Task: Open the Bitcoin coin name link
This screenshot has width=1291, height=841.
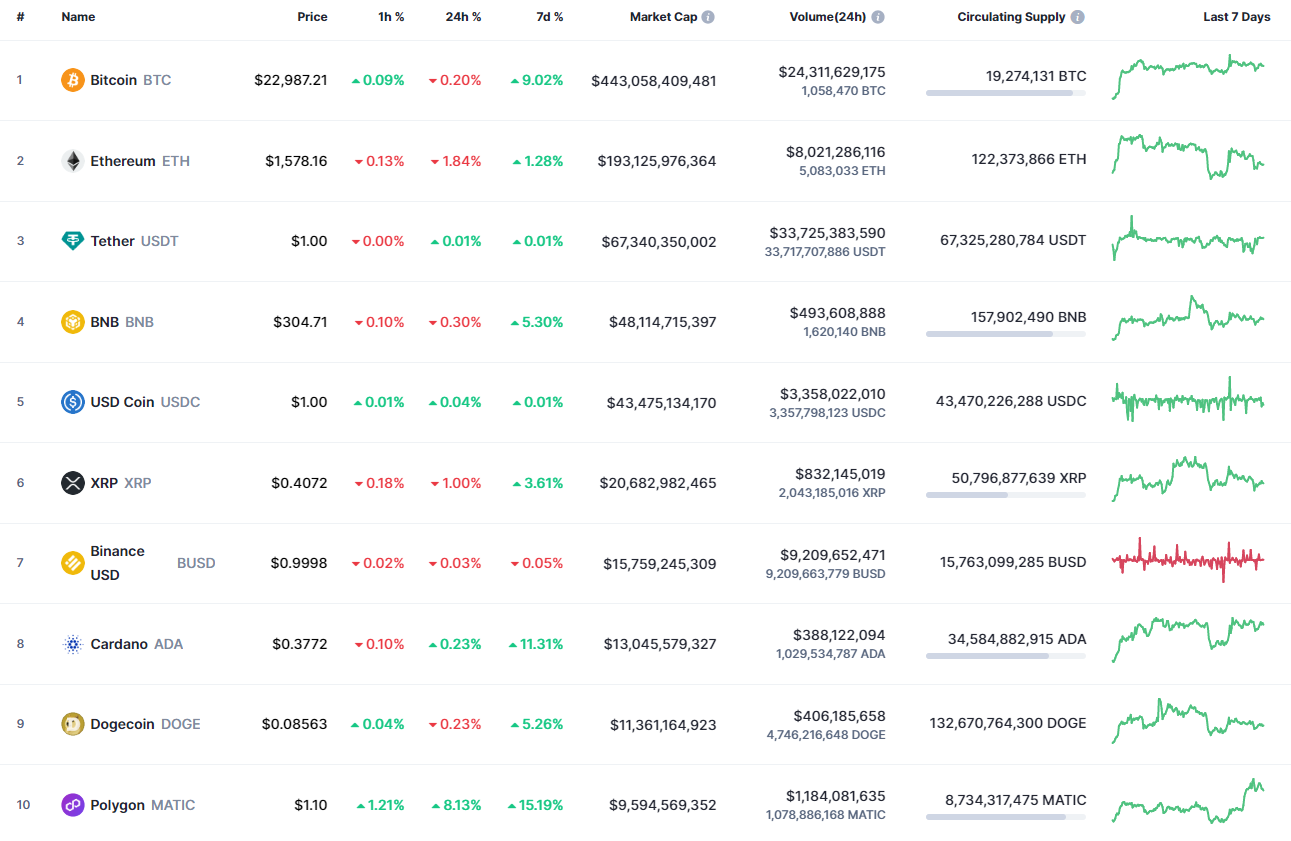Action: (112, 80)
